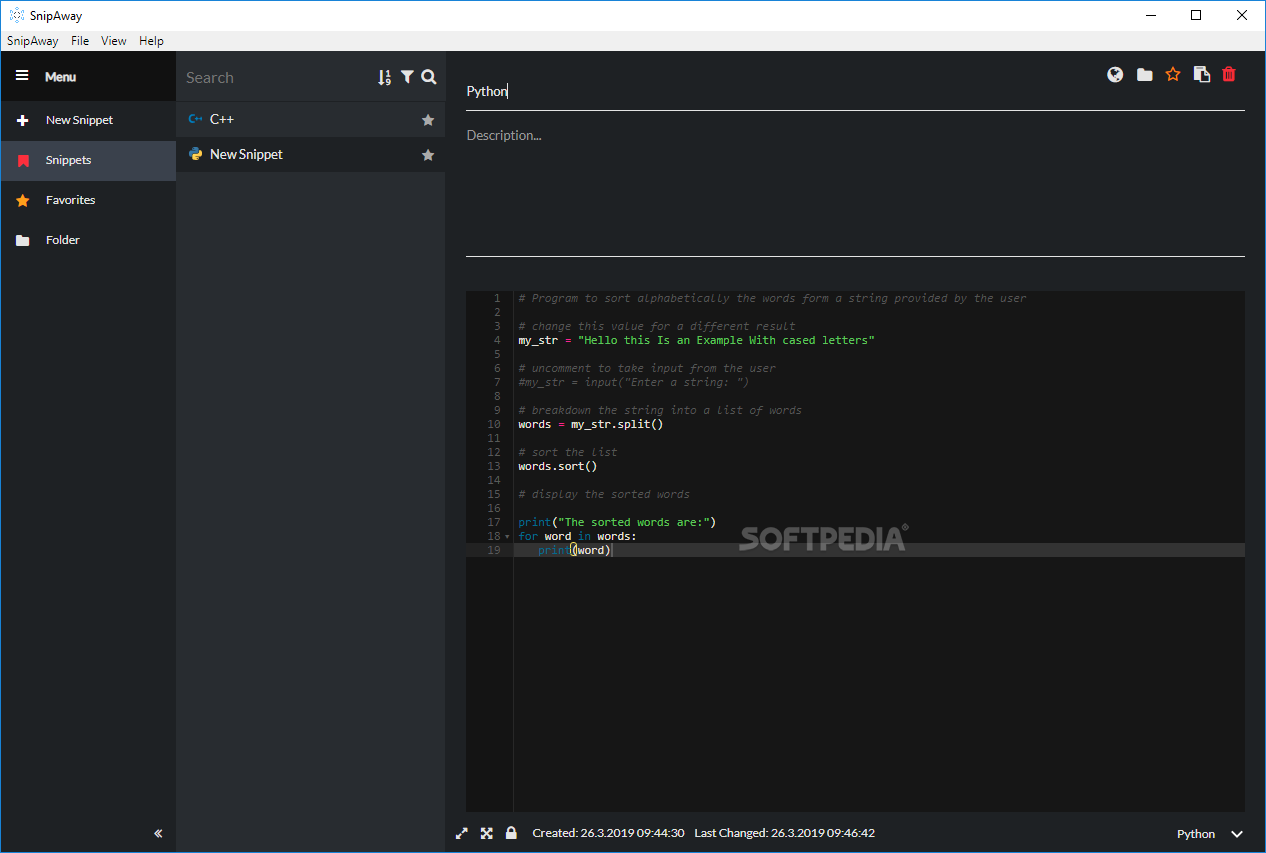Click code line words.sort()
The width and height of the screenshot is (1266, 853).
[x=558, y=466]
